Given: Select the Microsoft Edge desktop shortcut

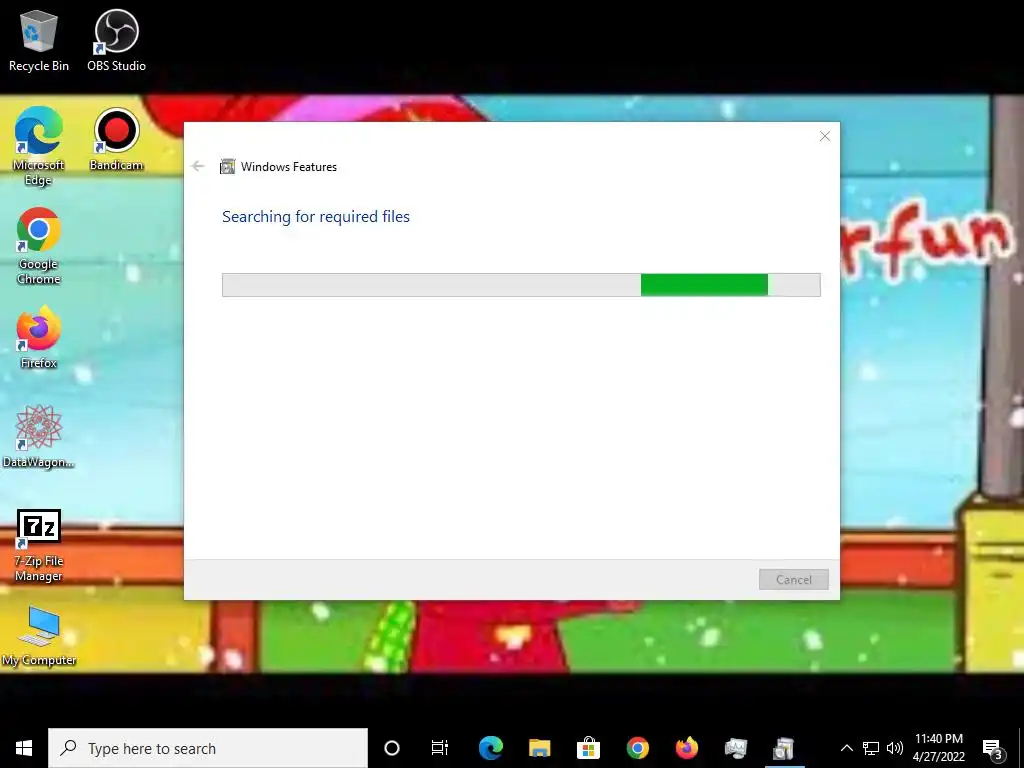Looking at the screenshot, I should coord(39,146).
